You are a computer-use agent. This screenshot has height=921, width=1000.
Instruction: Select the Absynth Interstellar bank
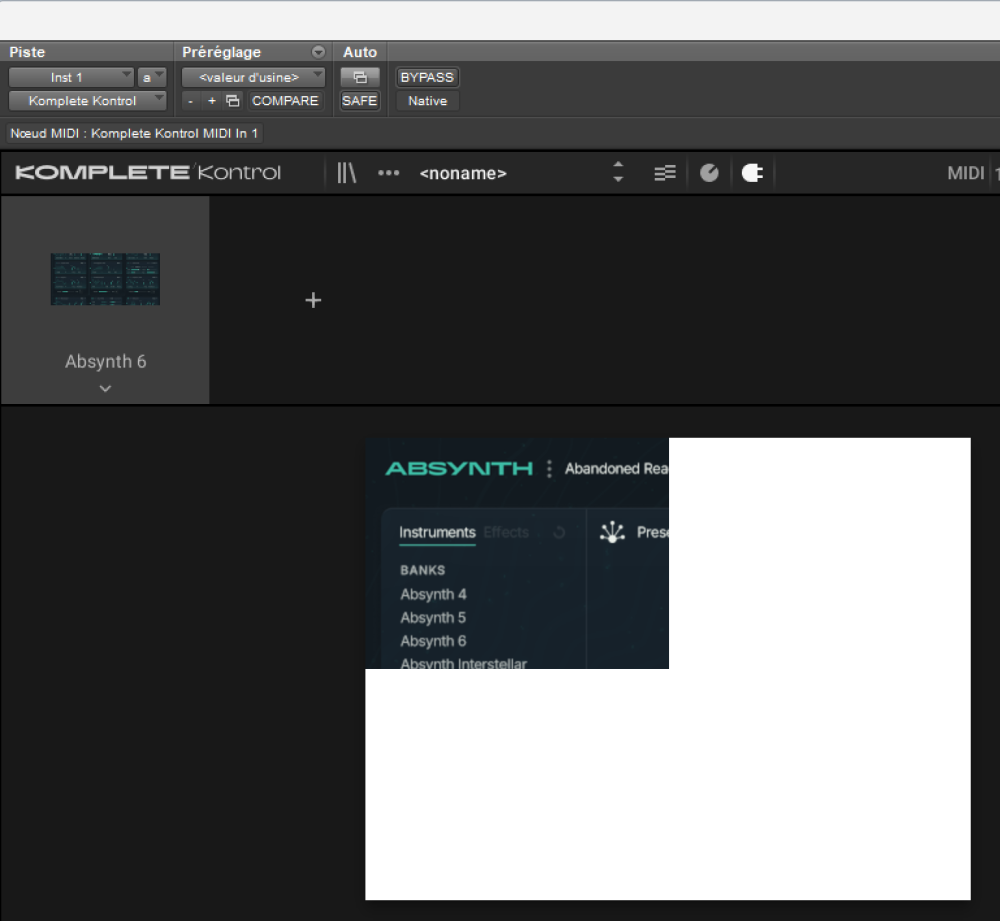pos(464,663)
